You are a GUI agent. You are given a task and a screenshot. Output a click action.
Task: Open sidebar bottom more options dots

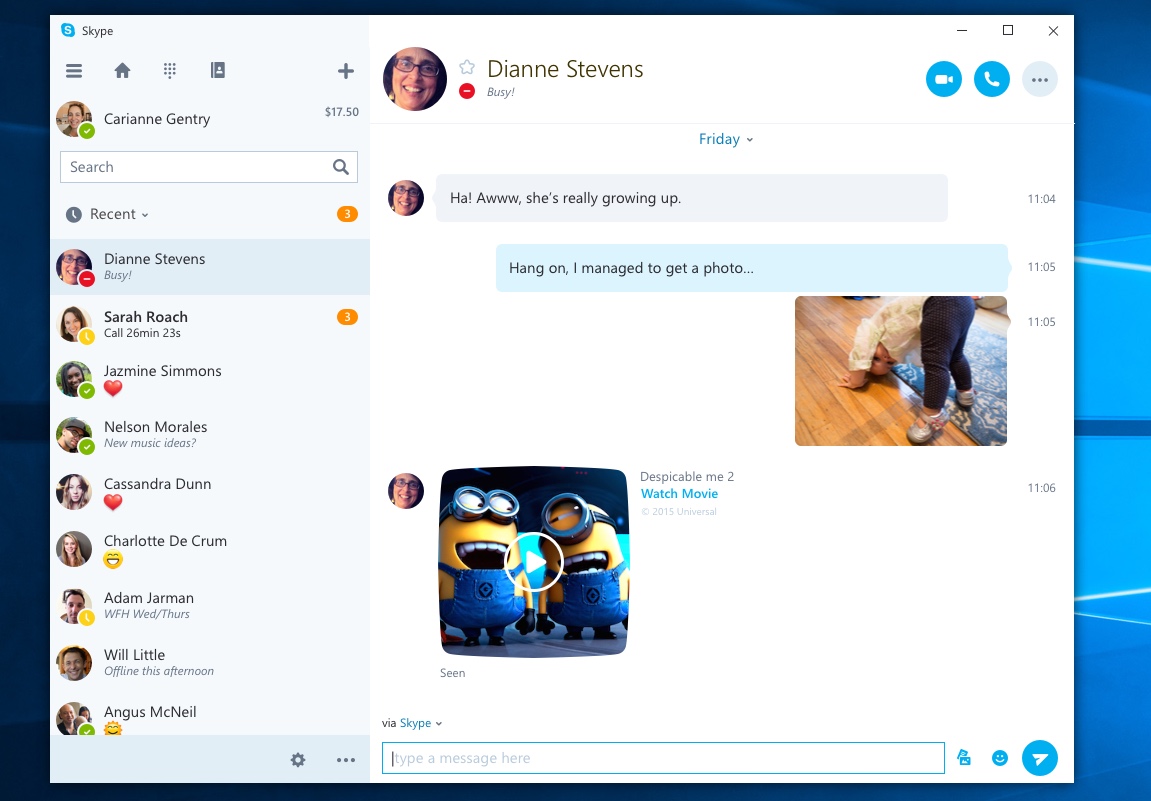point(346,760)
